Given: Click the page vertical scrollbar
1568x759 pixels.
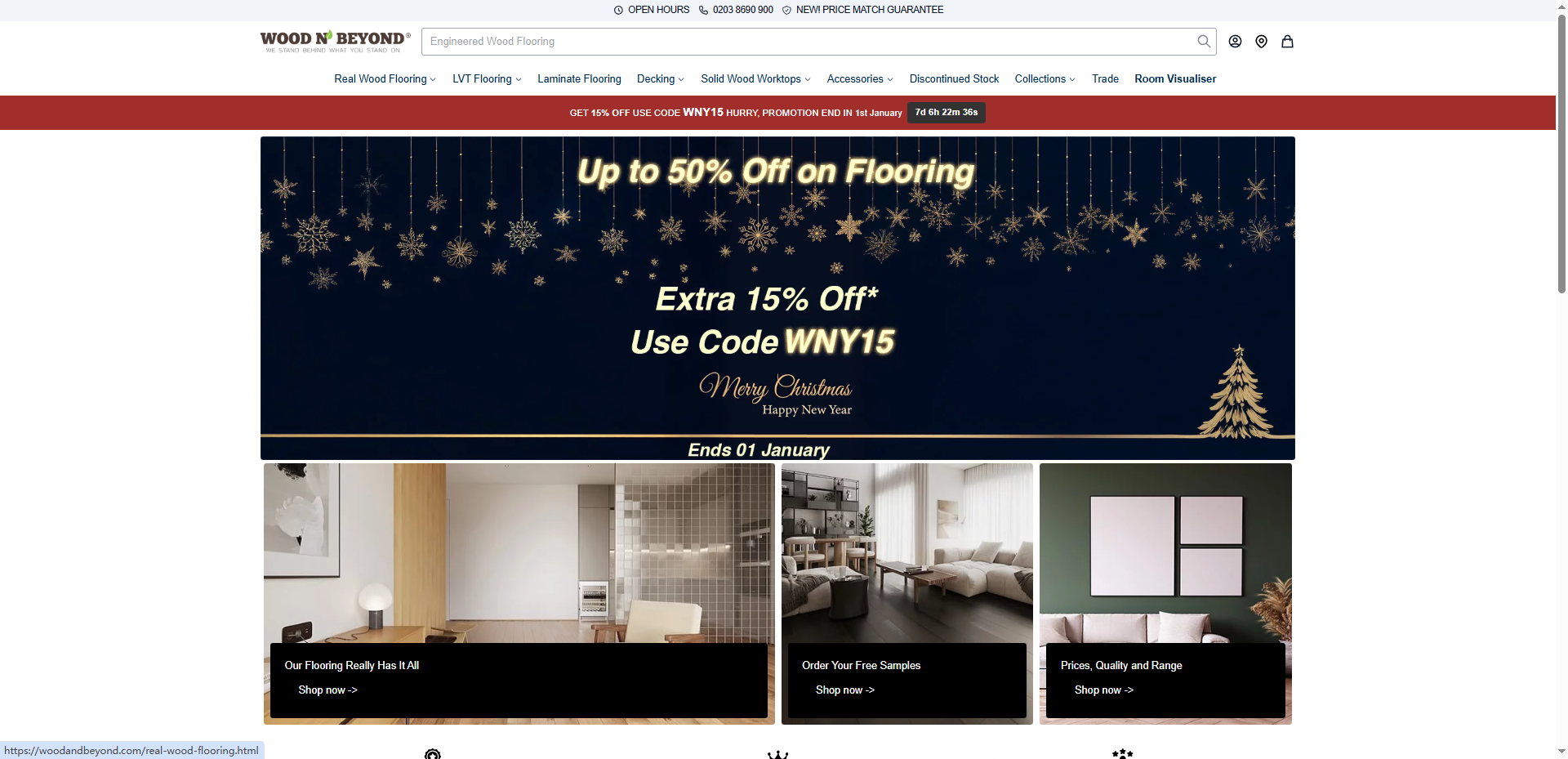Looking at the screenshot, I should tap(1561, 163).
